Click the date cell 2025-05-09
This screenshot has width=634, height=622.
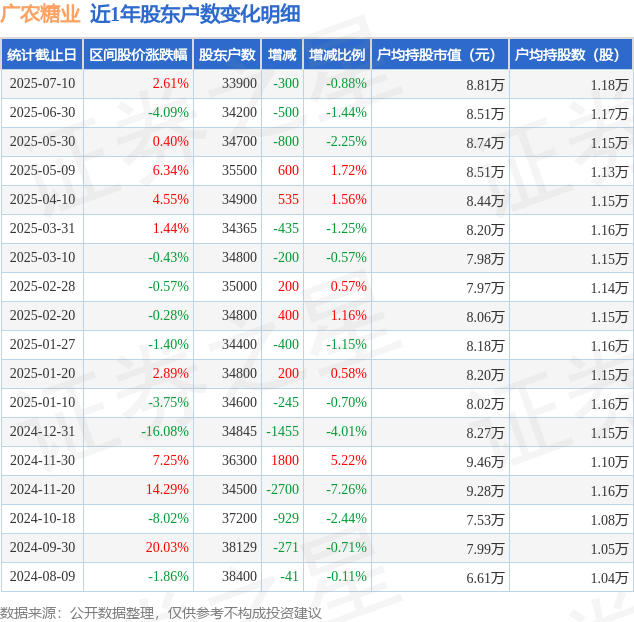tap(42, 170)
